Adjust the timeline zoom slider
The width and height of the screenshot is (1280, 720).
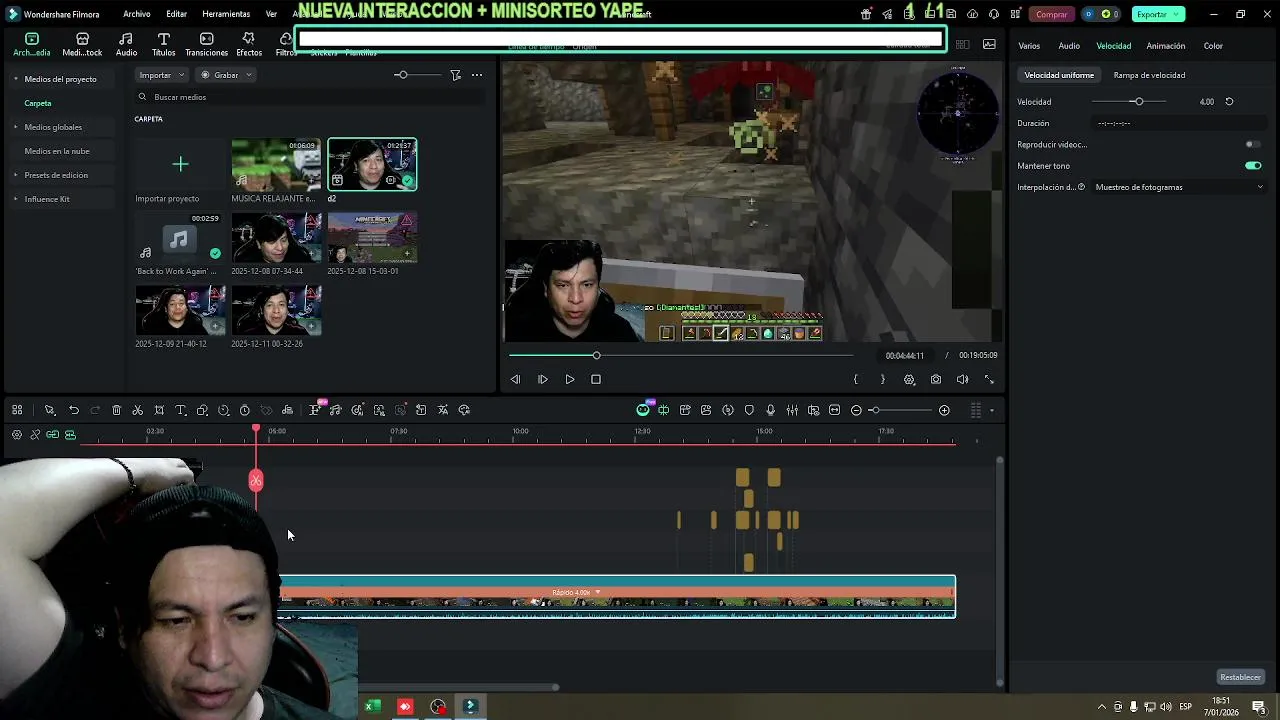point(874,410)
